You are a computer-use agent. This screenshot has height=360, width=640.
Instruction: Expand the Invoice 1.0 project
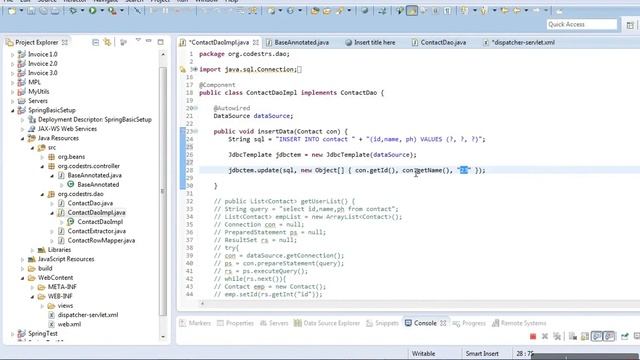click(12, 54)
